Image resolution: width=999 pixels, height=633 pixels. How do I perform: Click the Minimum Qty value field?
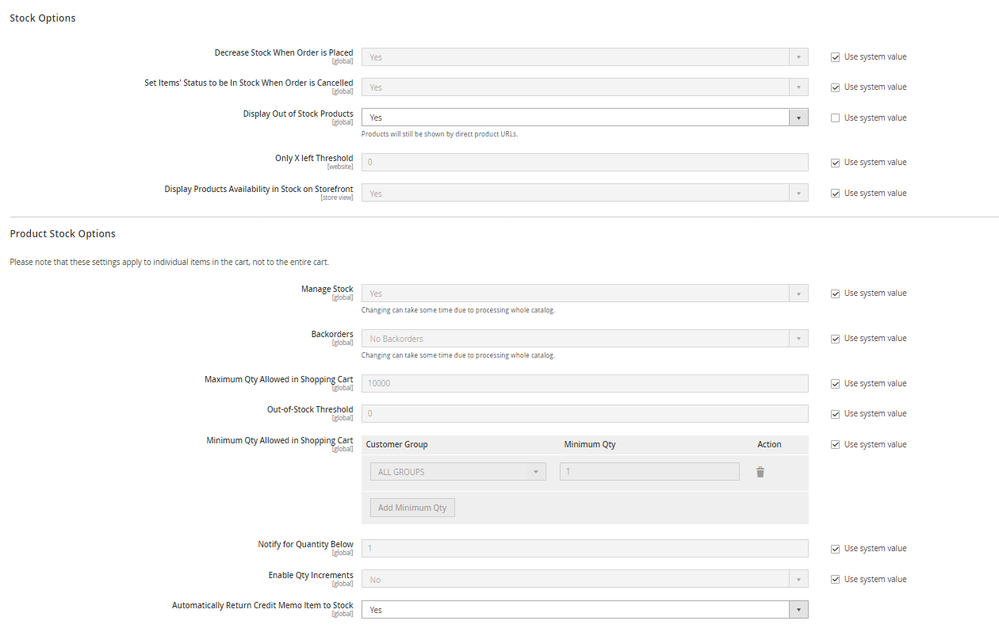[649, 472]
